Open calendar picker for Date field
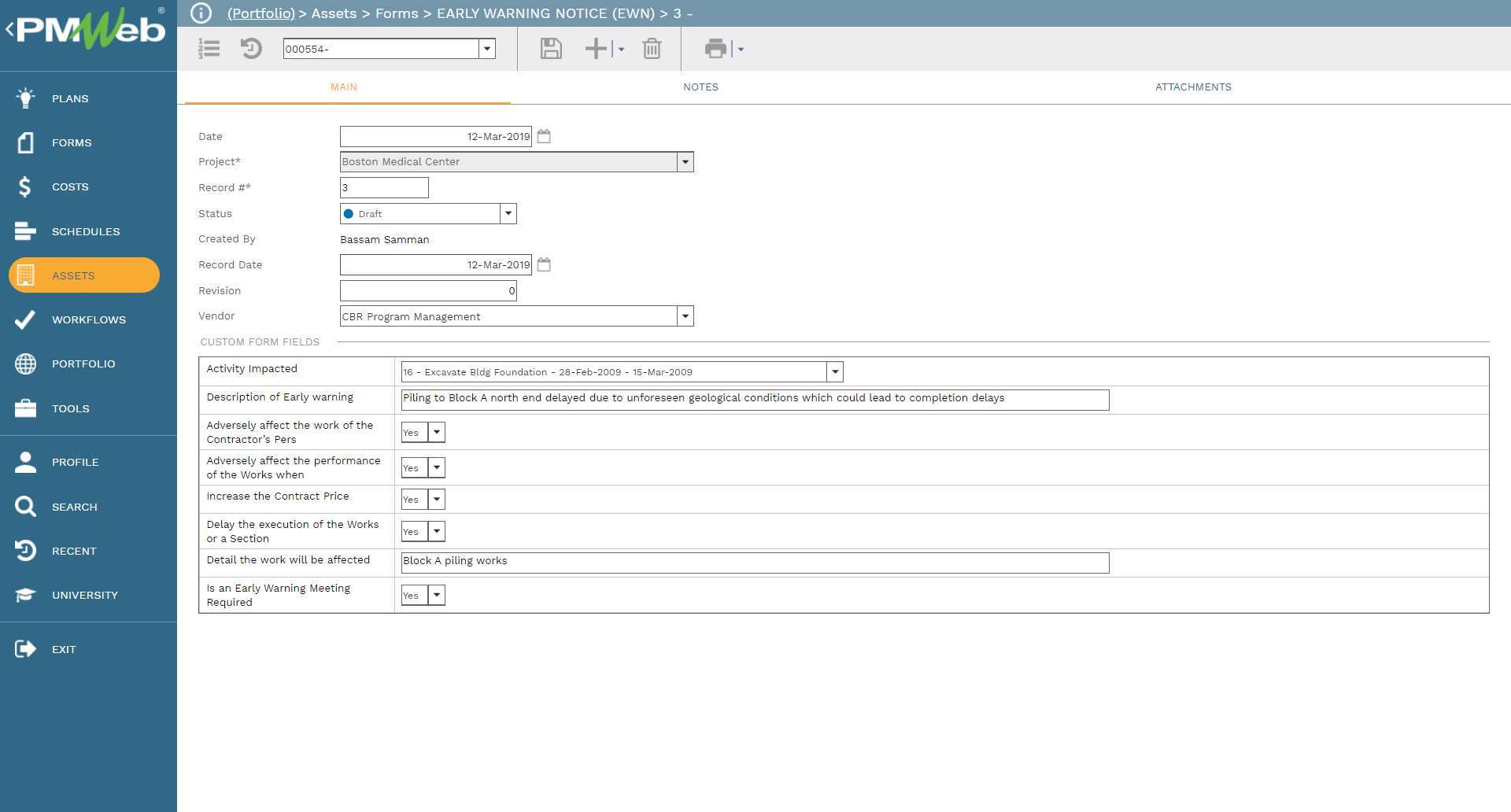The image size is (1511, 812). point(544,136)
